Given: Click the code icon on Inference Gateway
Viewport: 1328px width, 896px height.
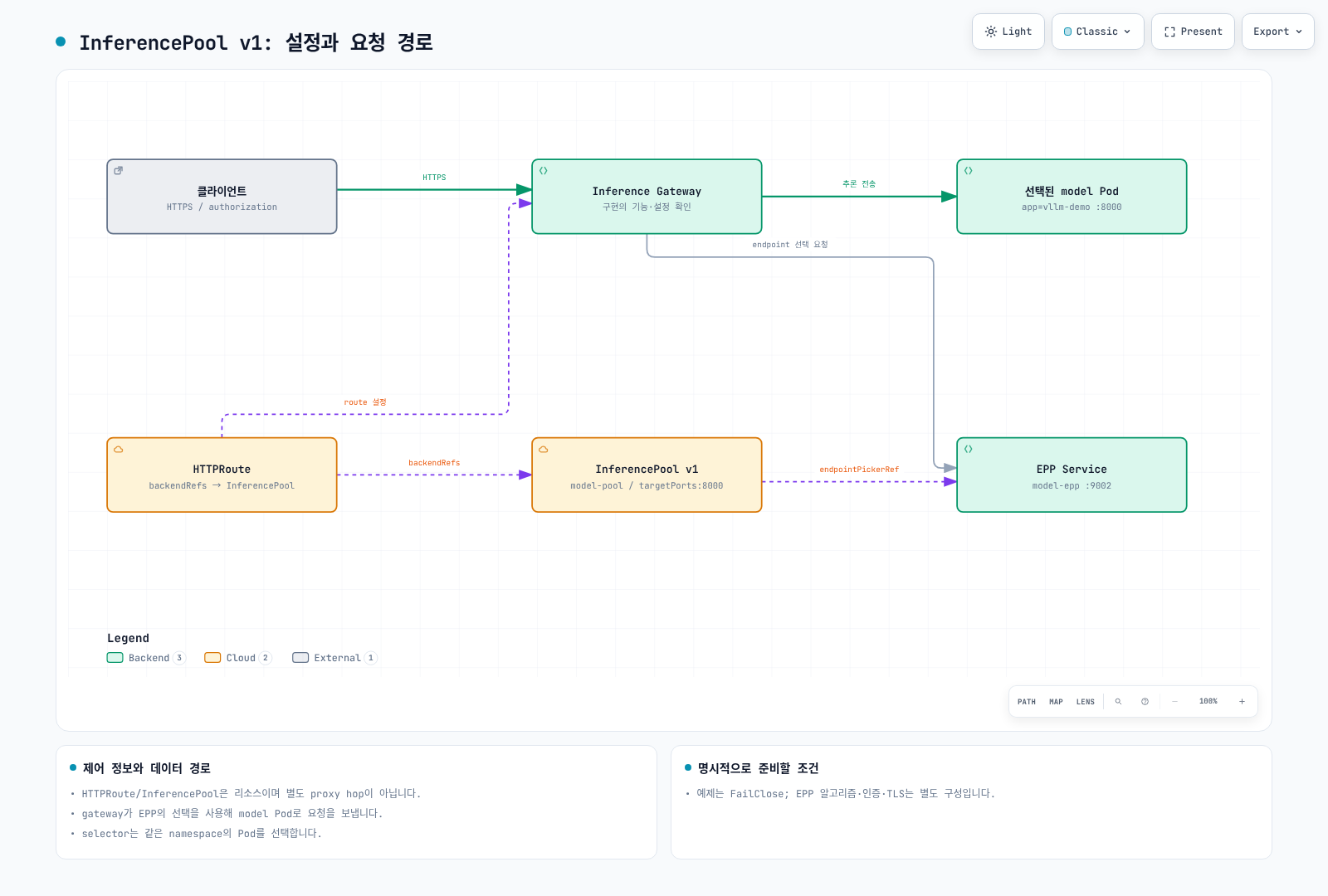Looking at the screenshot, I should click(544, 171).
